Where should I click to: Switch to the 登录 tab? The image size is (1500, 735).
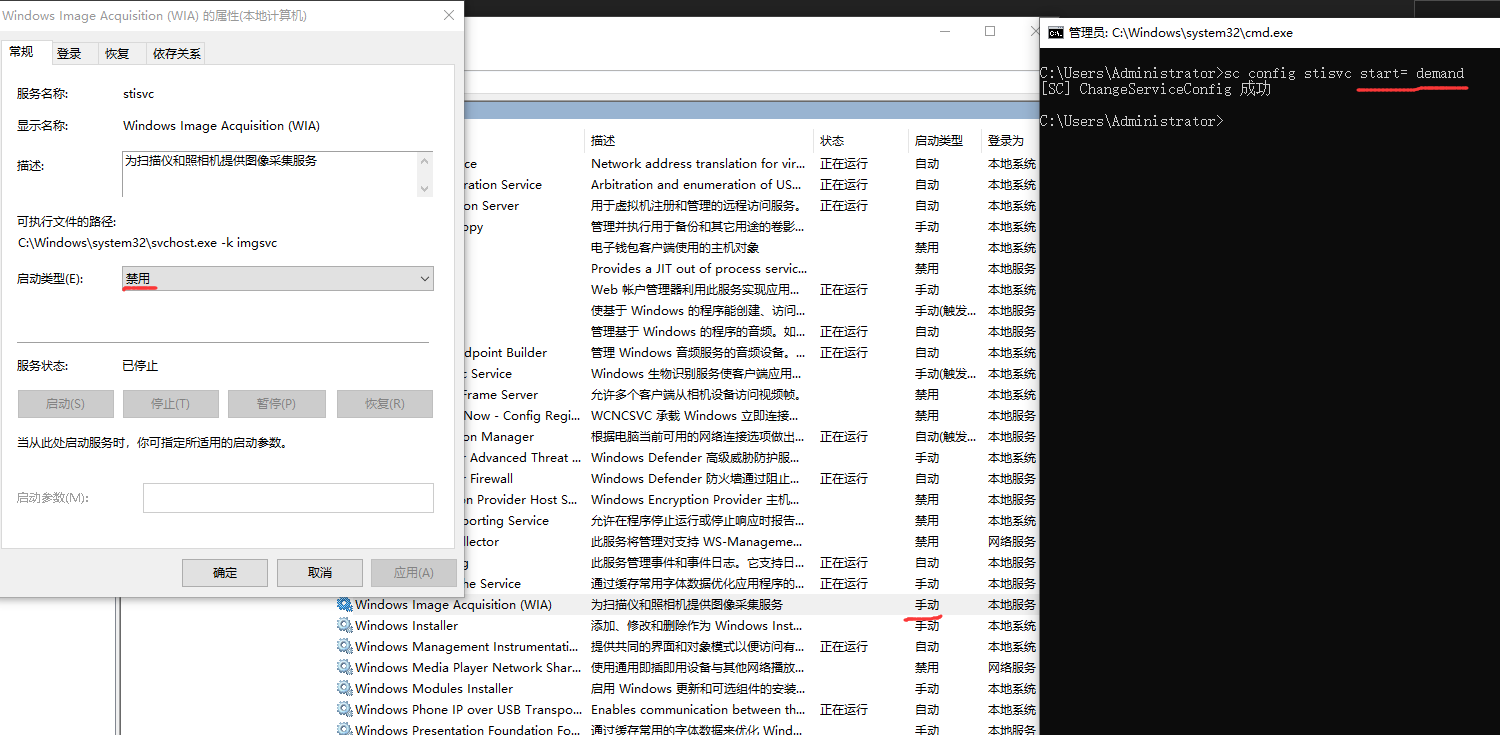click(69, 54)
